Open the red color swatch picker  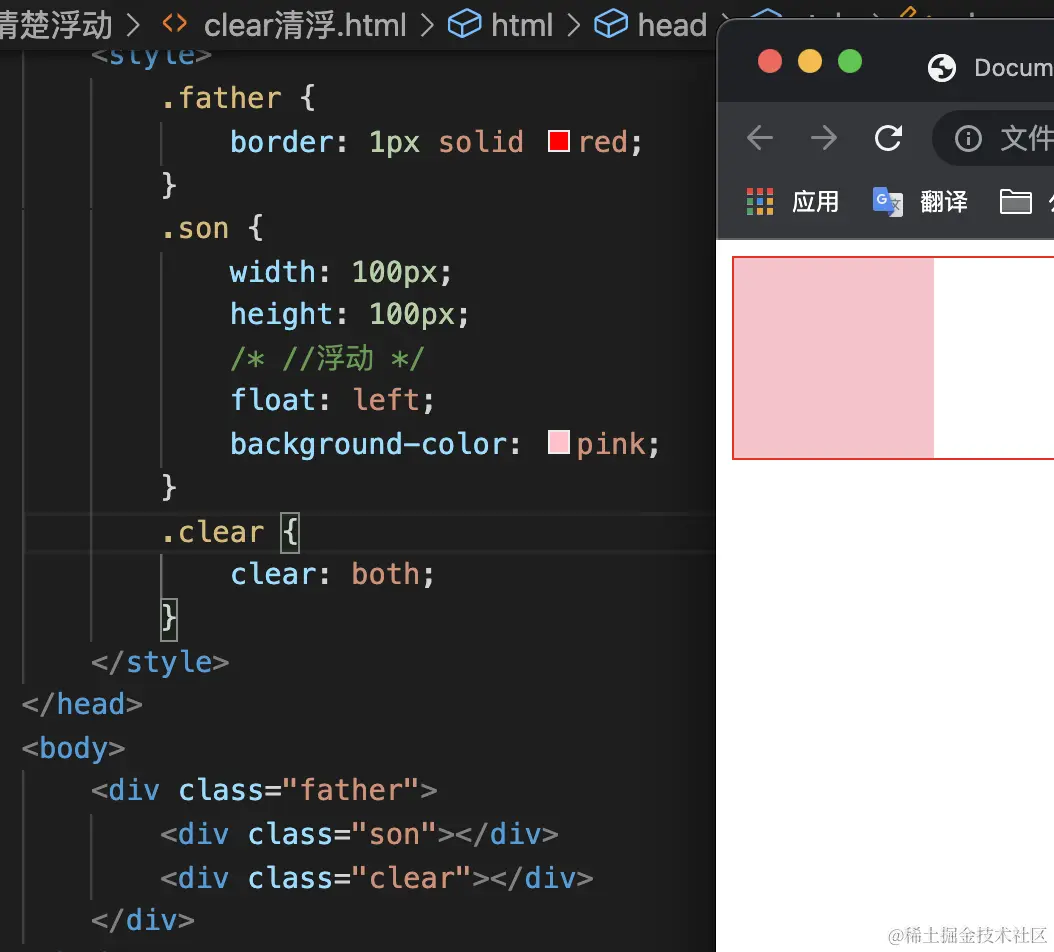(559, 141)
